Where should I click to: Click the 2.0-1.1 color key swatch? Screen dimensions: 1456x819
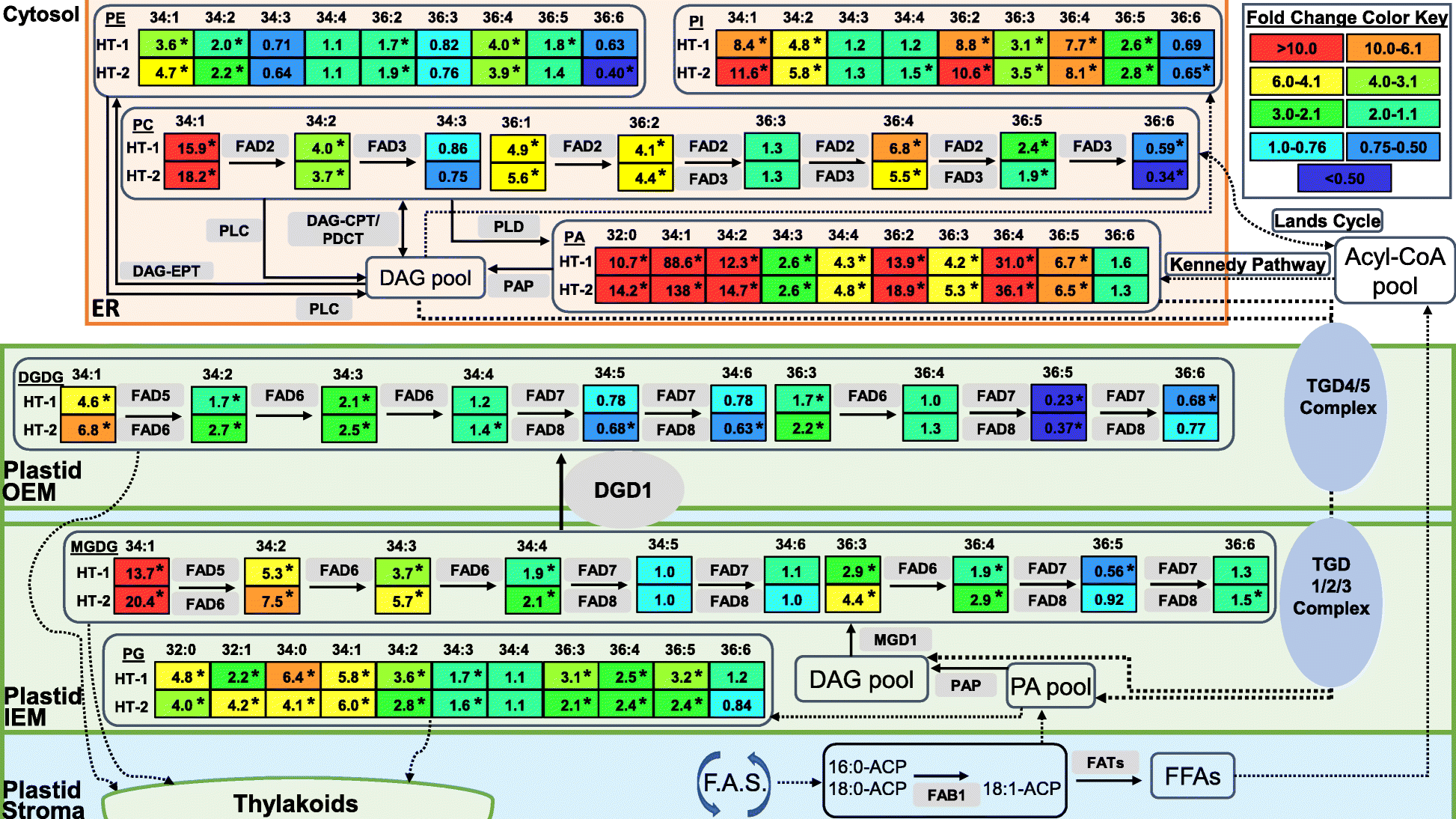[x=1392, y=115]
